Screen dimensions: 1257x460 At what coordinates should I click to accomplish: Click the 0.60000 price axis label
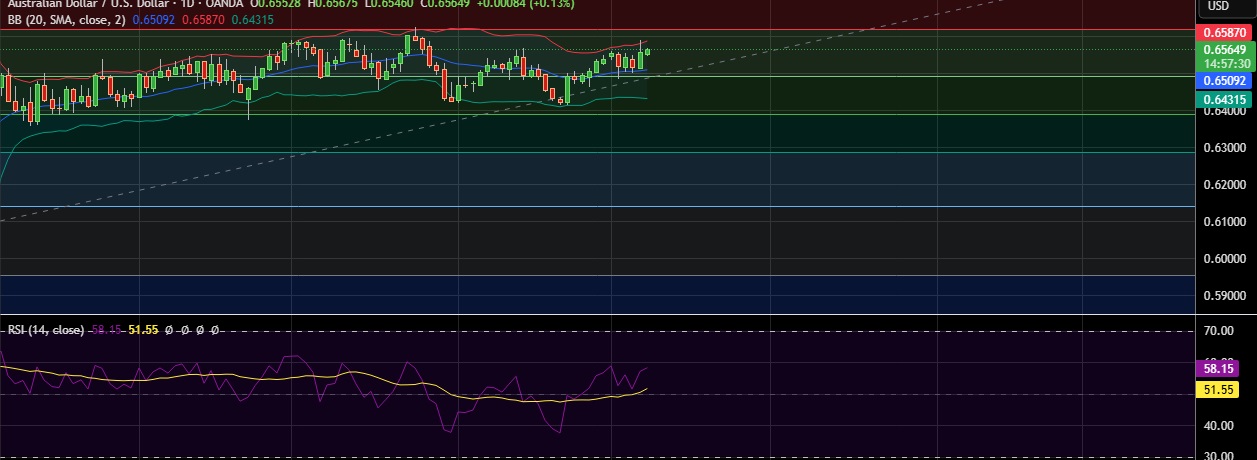click(1225, 259)
